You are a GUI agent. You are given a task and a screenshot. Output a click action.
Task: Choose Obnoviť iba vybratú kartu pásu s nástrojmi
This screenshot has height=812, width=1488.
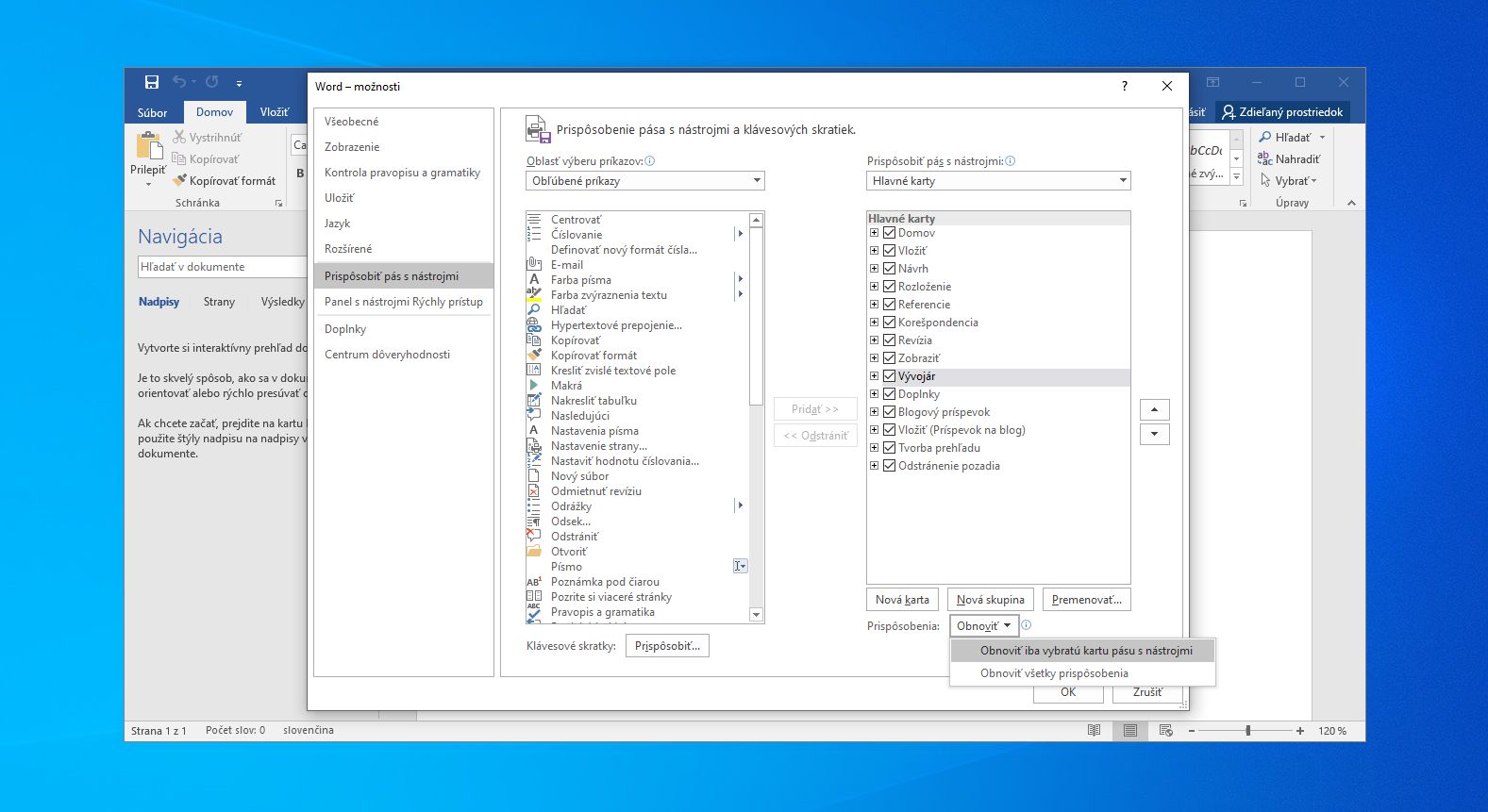click(1082, 651)
